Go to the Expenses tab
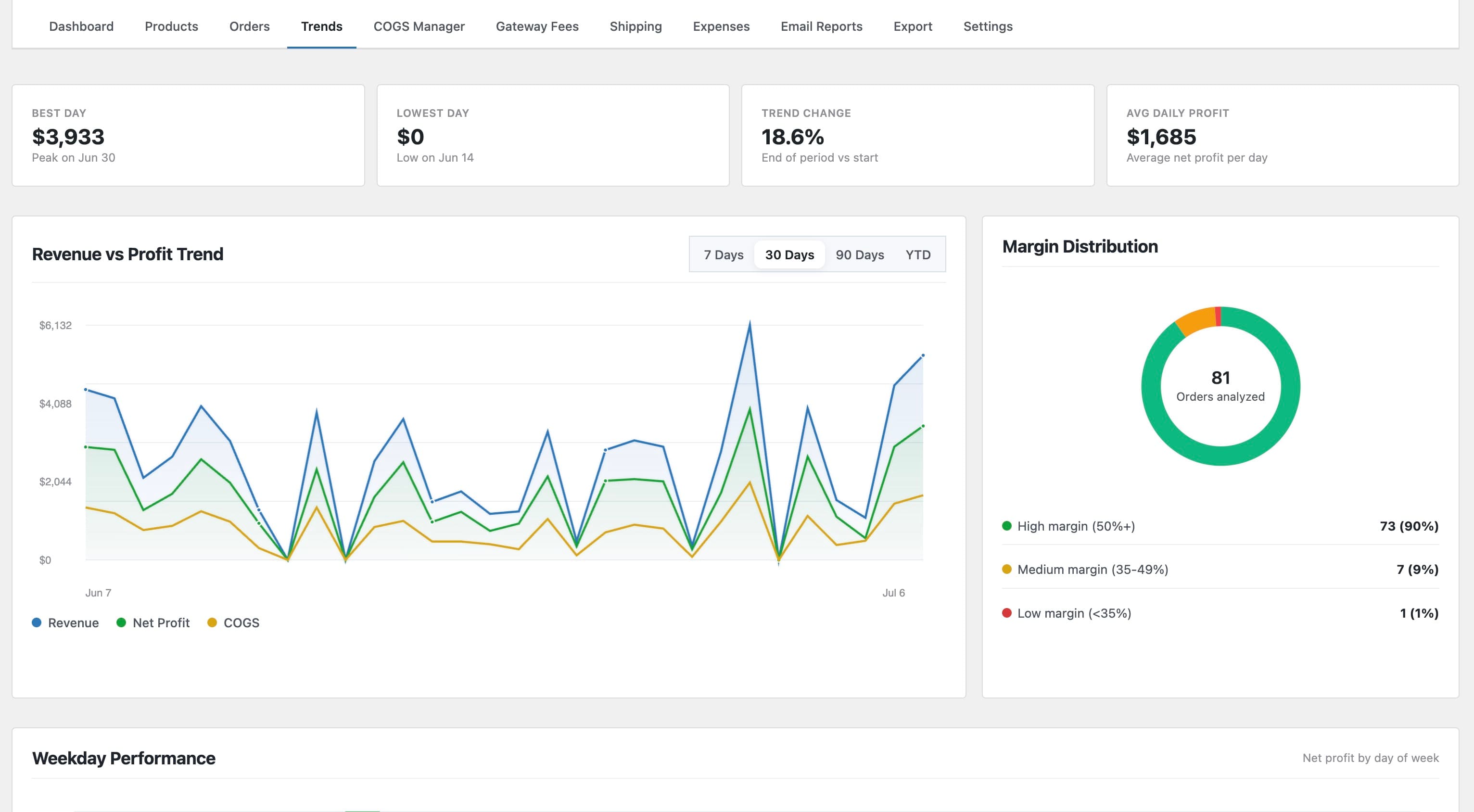Screen dimensions: 1474x812 (x=721, y=26)
